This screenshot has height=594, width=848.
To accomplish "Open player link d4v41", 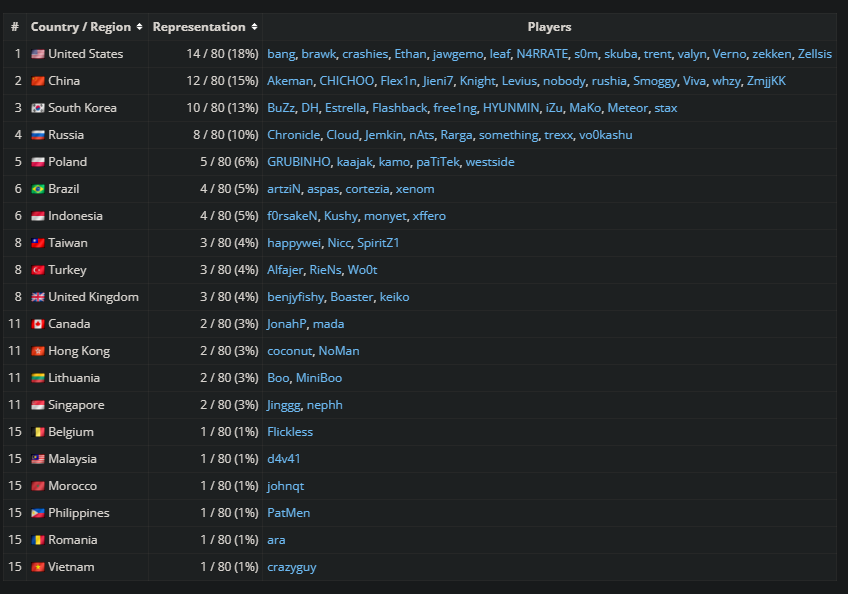I will (283, 459).
